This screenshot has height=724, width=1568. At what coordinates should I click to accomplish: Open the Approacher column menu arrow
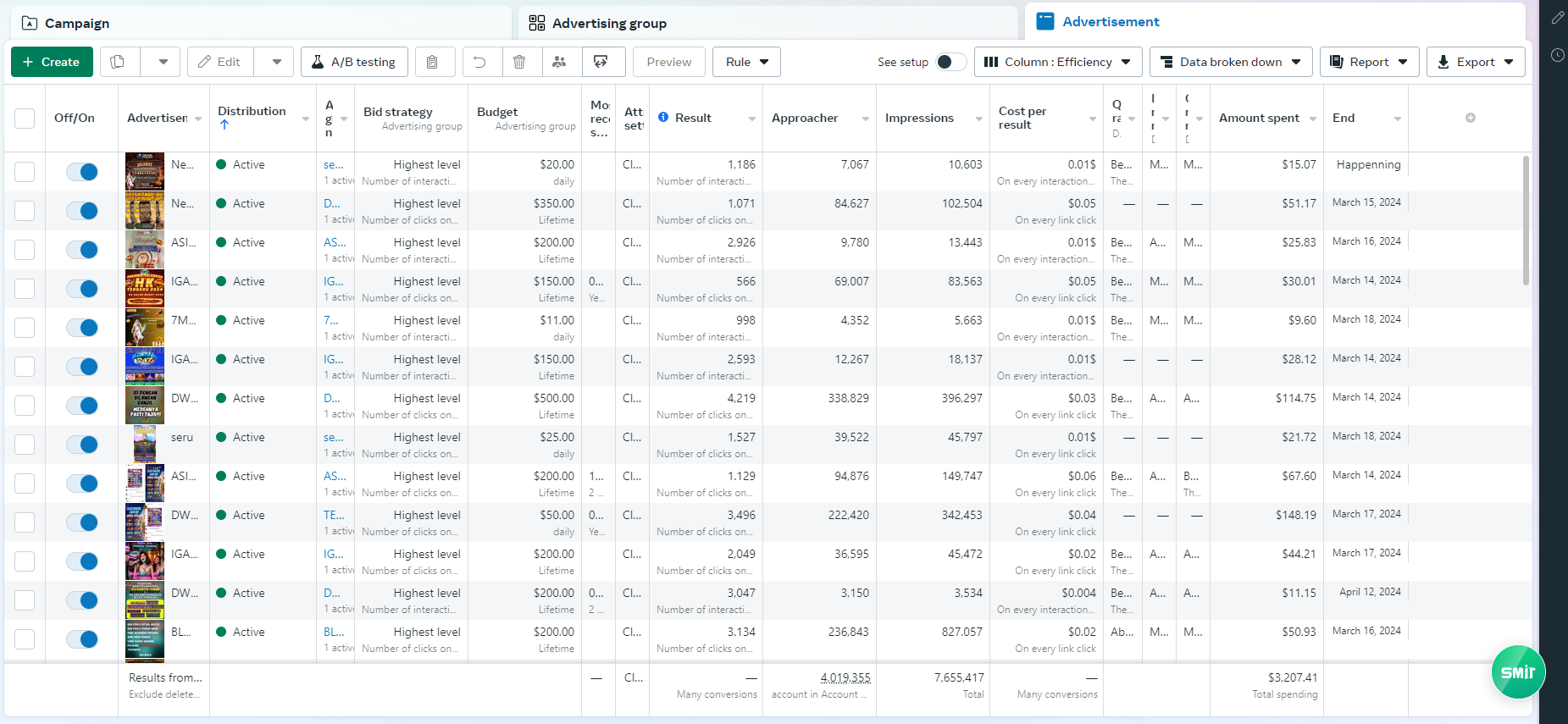[x=866, y=119]
